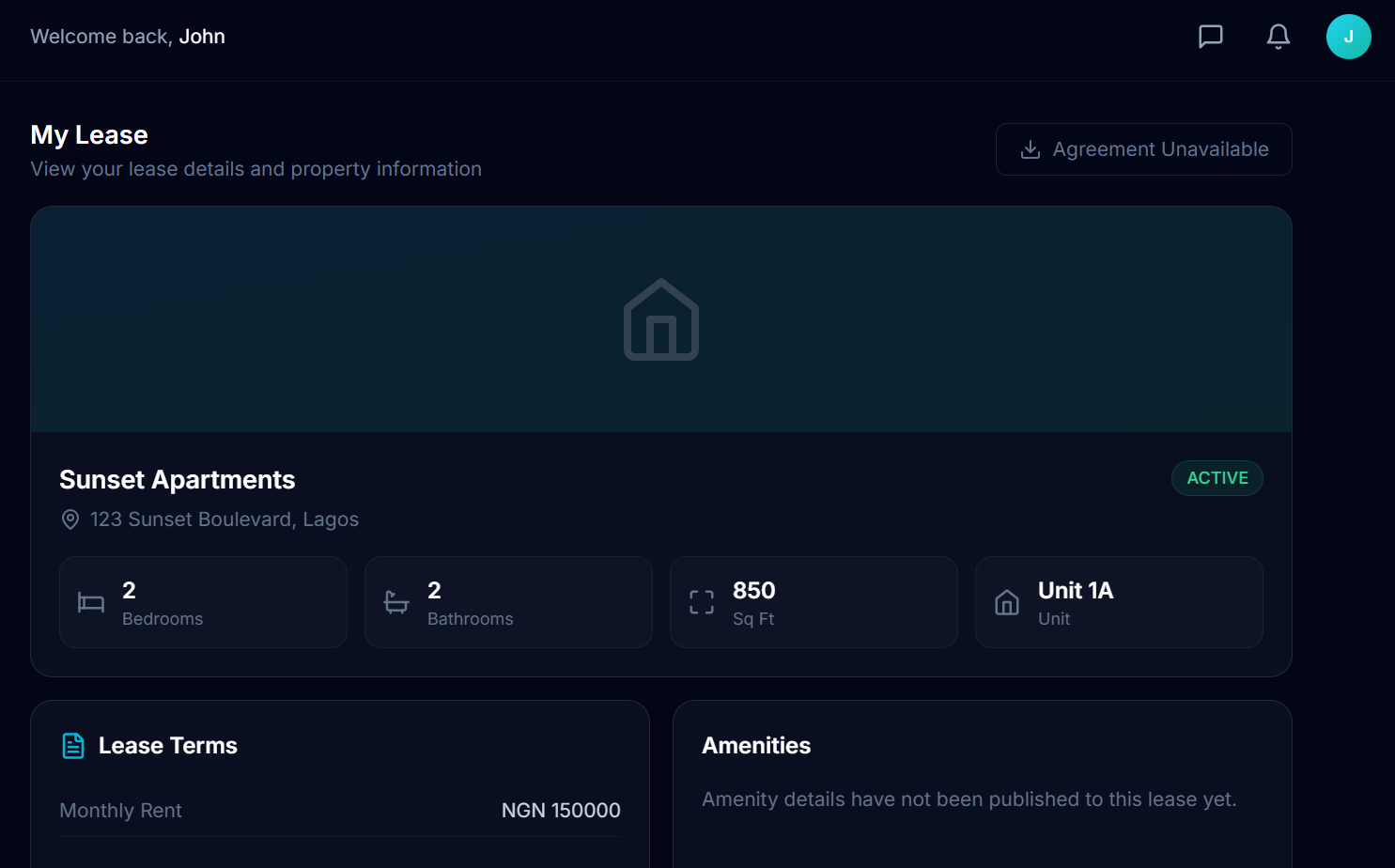Click the Bedrooms label

click(163, 619)
